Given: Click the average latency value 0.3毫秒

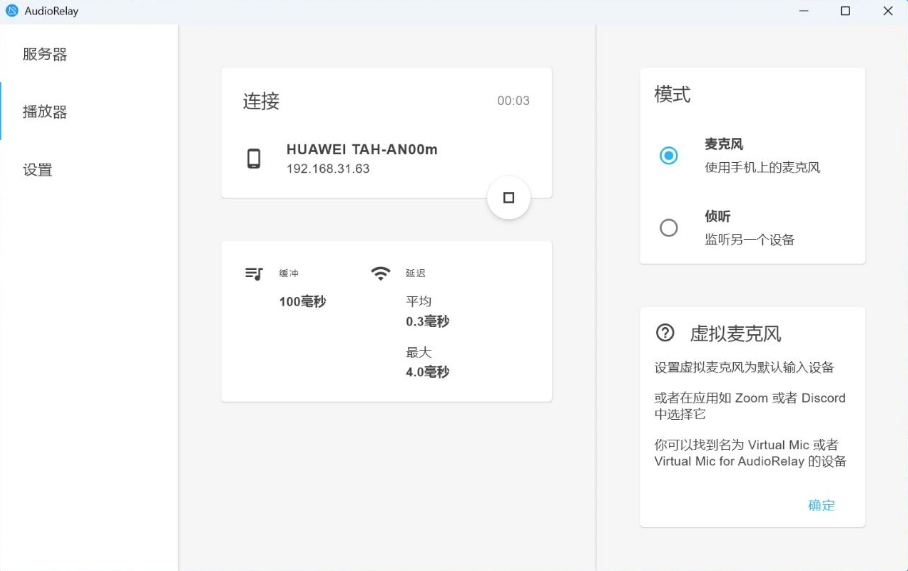Looking at the screenshot, I should (427, 321).
